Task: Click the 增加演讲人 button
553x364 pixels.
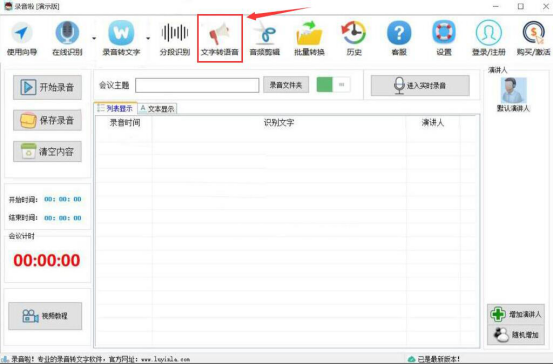Action: point(516,314)
